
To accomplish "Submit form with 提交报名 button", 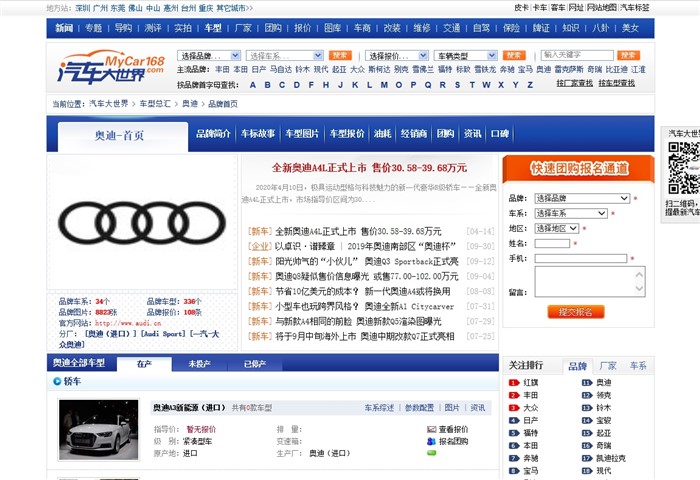I will pos(576,312).
